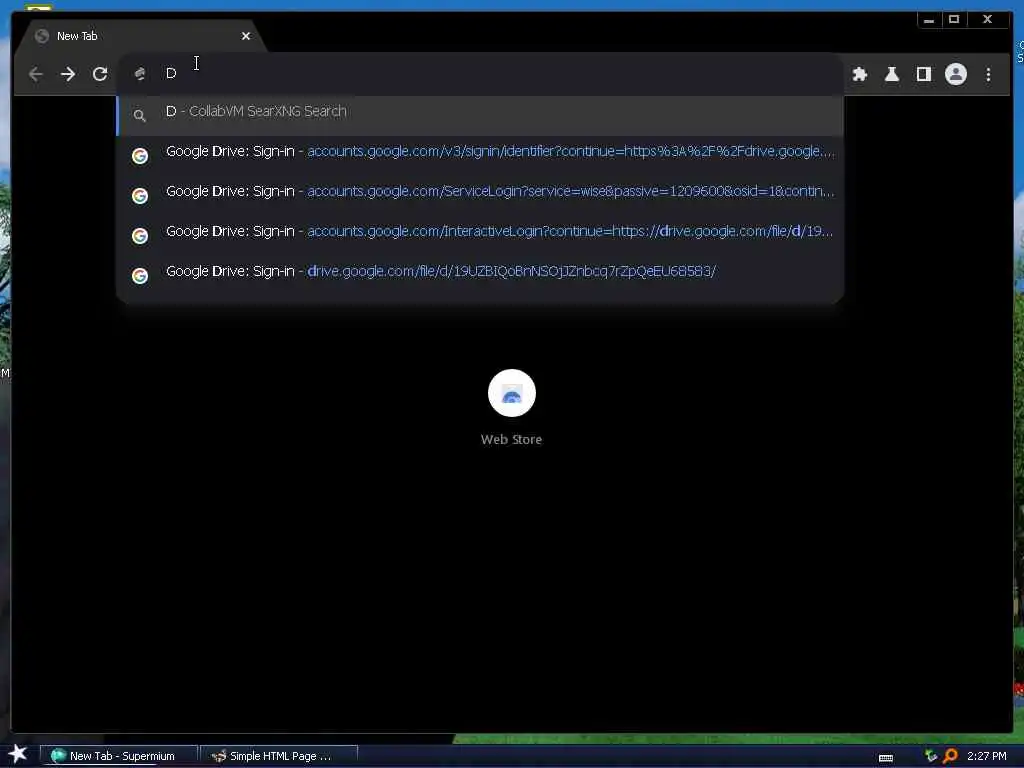
Task: Maximize the Supermium browser window
Action: pyautogui.click(x=954, y=20)
